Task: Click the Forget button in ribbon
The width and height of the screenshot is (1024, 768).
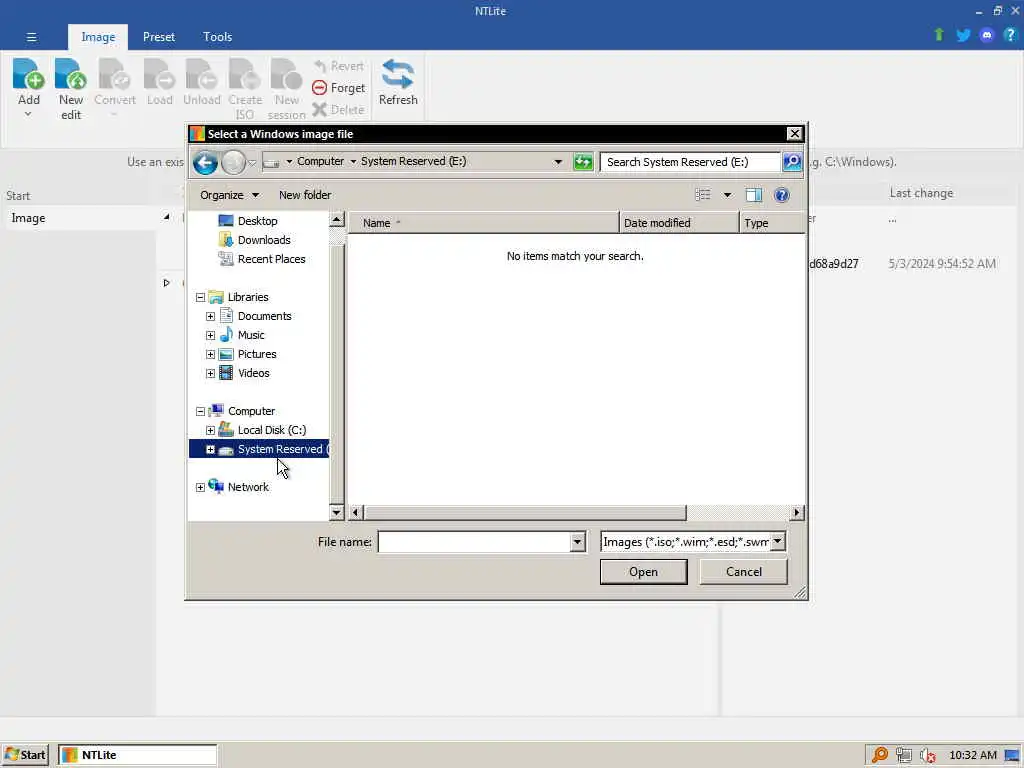Action: coord(338,88)
